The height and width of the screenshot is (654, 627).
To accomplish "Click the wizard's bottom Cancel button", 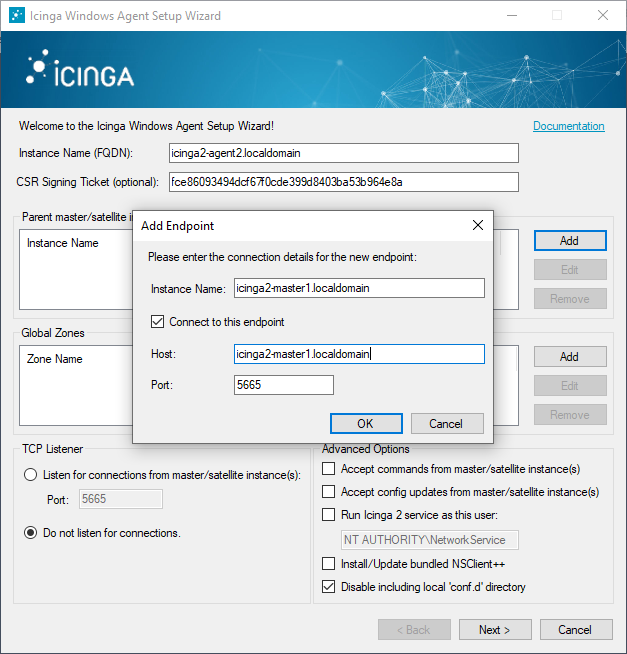I will click(576, 629).
